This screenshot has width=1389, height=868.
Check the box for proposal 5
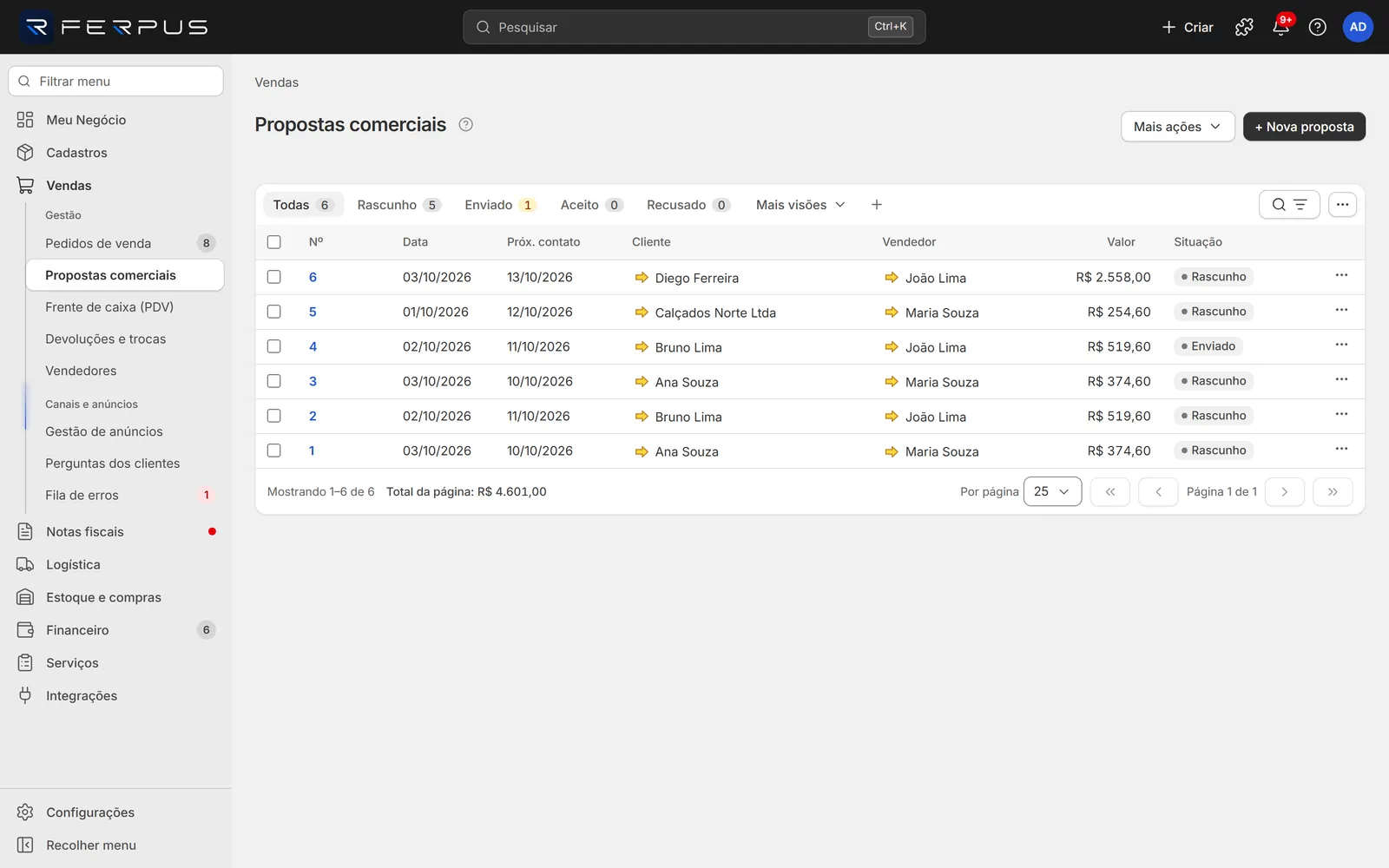pyautogui.click(x=274, y=312)
